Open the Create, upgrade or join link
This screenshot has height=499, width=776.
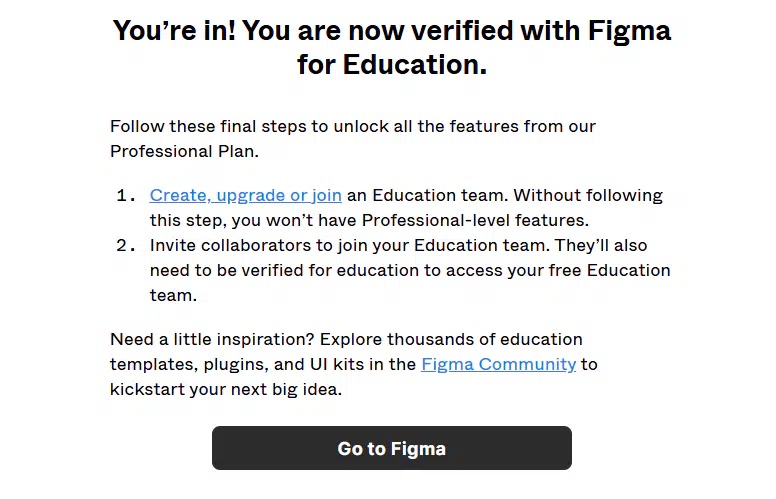245,196
